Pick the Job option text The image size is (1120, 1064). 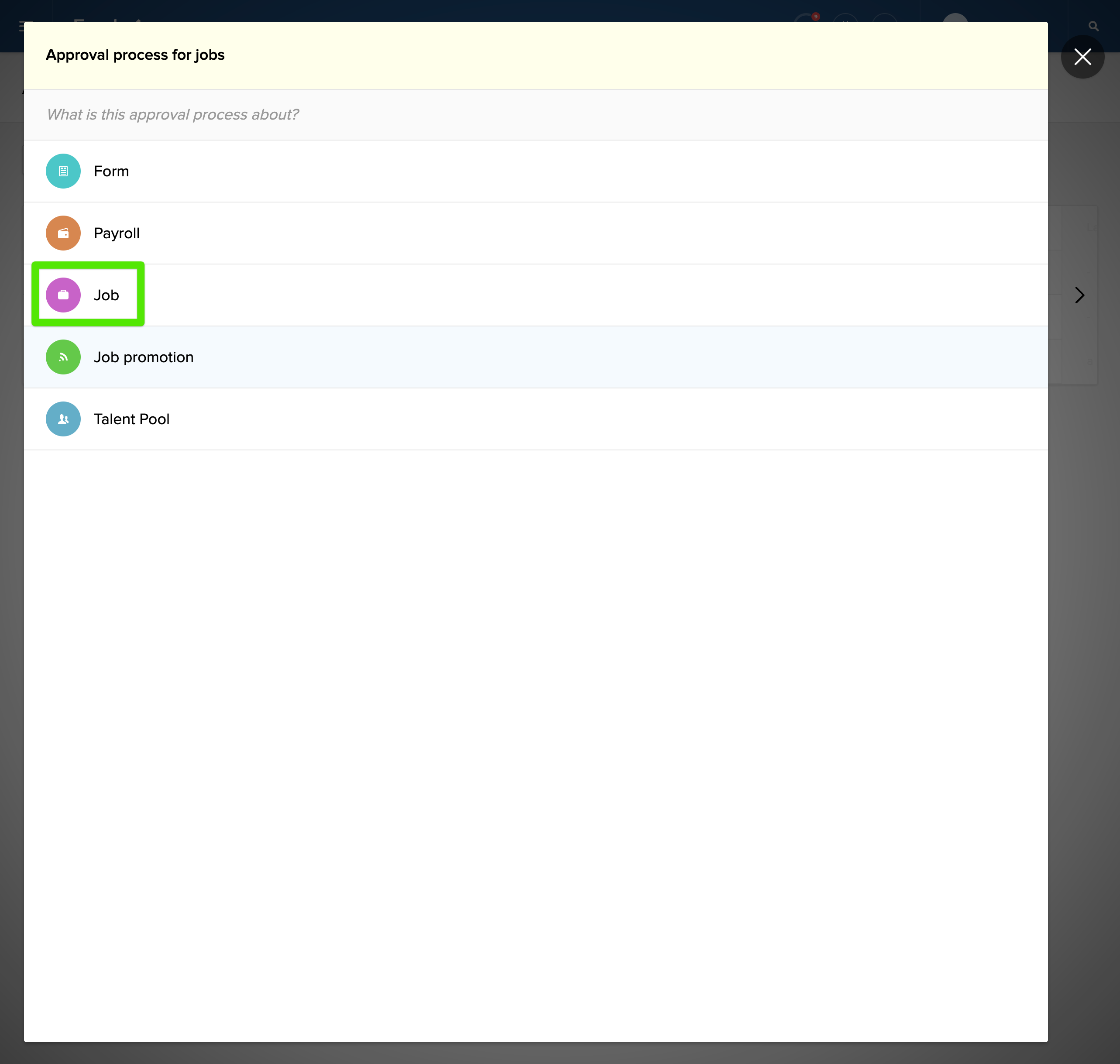[x=106, y=295]
